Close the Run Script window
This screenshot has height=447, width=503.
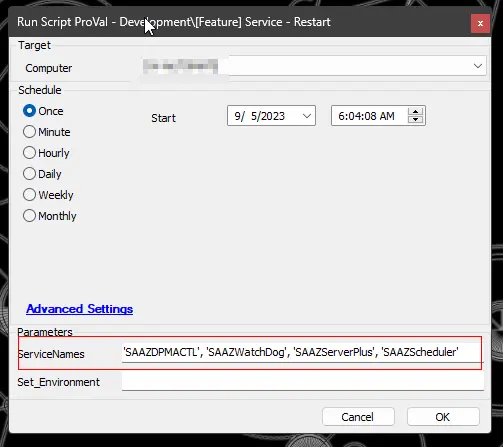(x=480, y=23)
